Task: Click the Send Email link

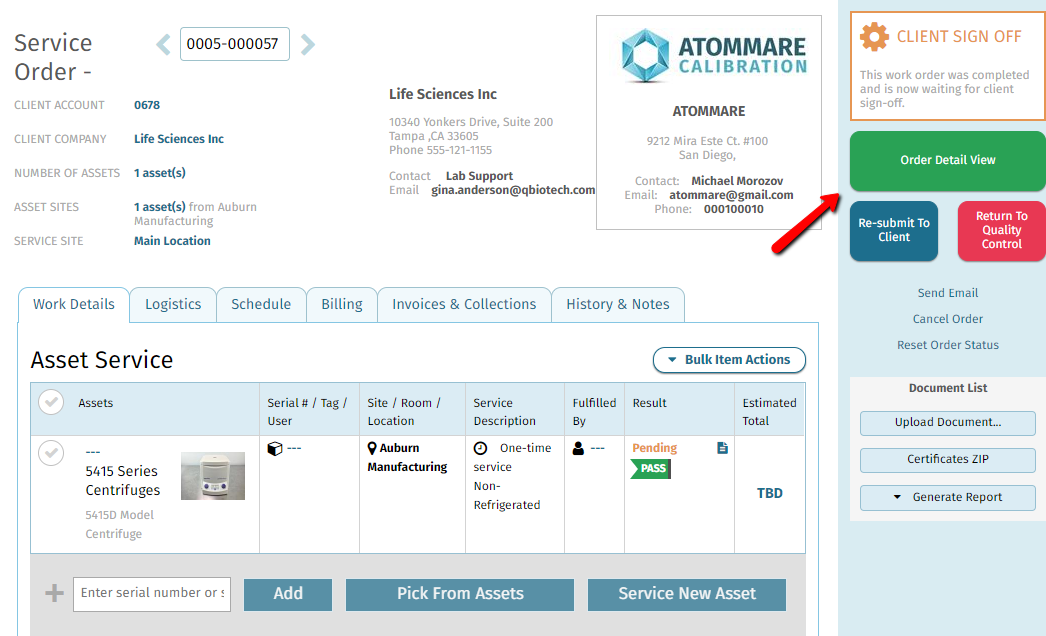Action: tap(947, 293)
